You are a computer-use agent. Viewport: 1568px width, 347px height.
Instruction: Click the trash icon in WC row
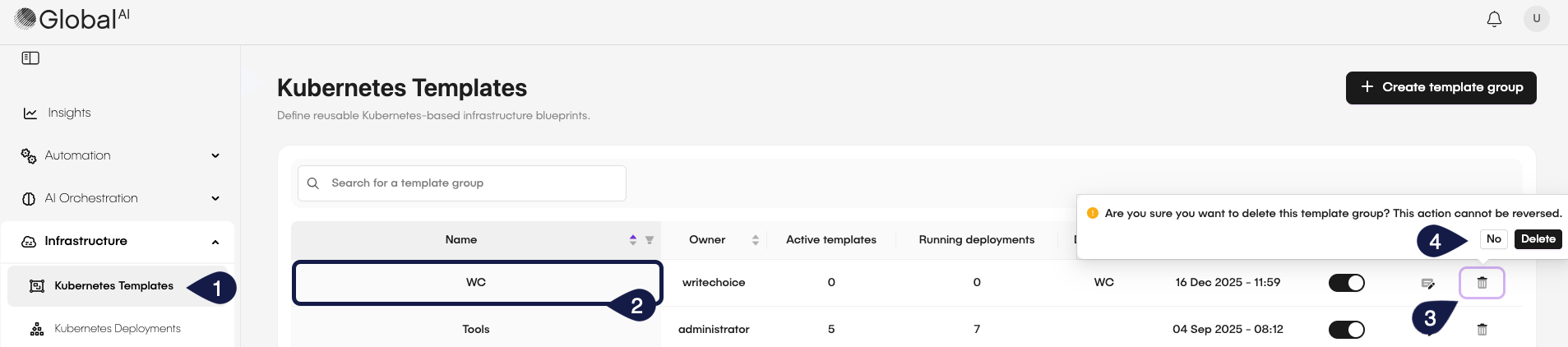(1482, 283)
